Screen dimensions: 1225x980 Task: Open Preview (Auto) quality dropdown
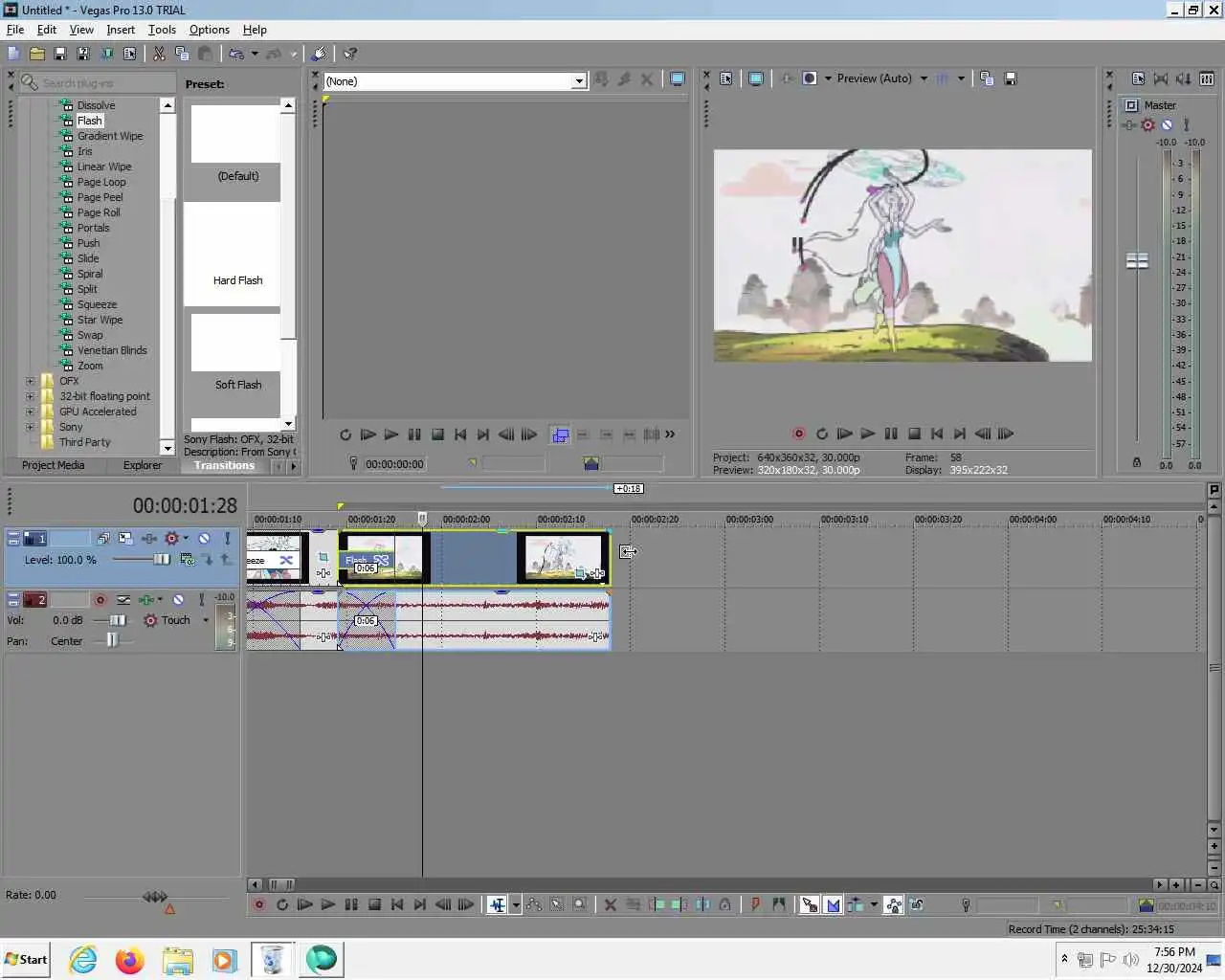(924, 78)
